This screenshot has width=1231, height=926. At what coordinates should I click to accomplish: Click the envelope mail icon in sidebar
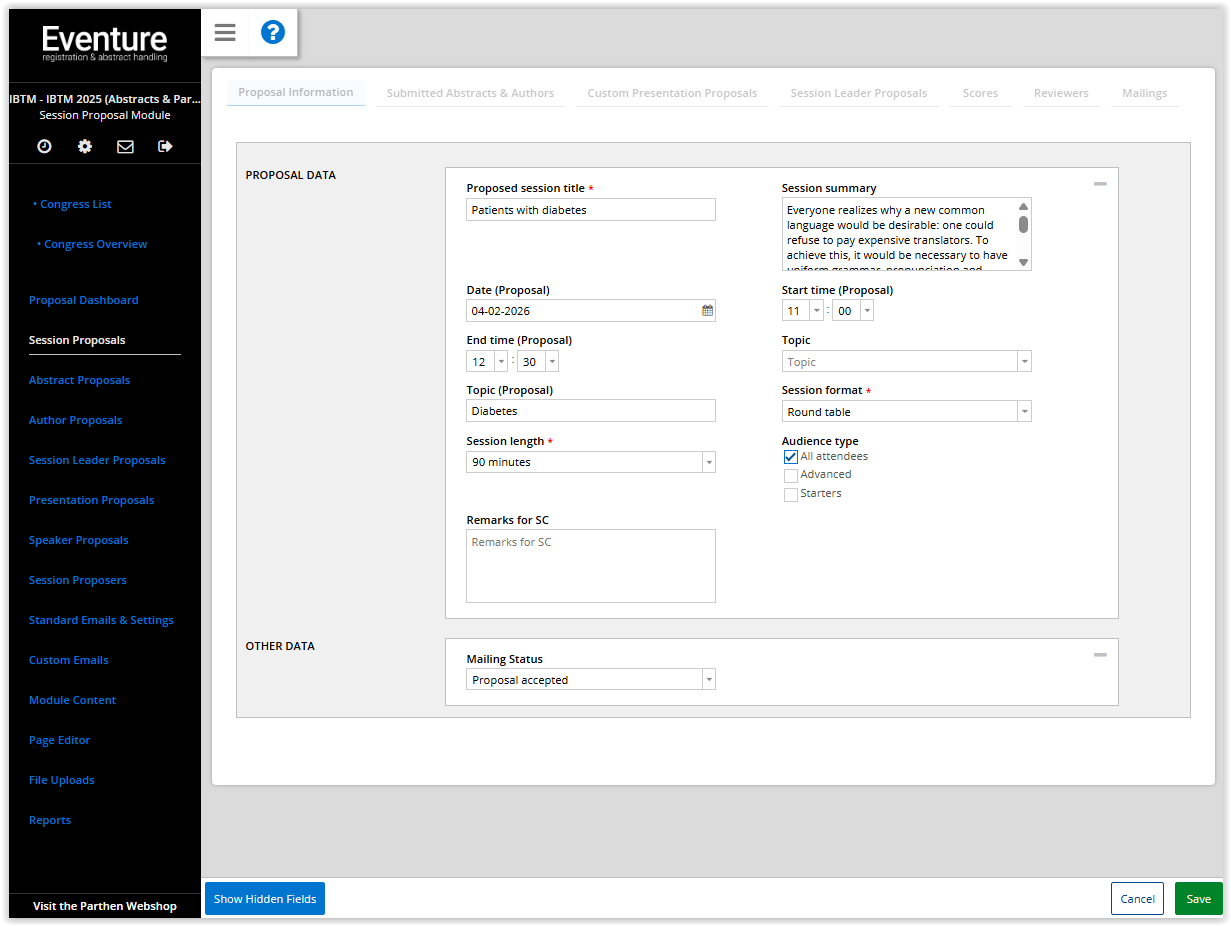pyautogui.click(x=125, y=146)
